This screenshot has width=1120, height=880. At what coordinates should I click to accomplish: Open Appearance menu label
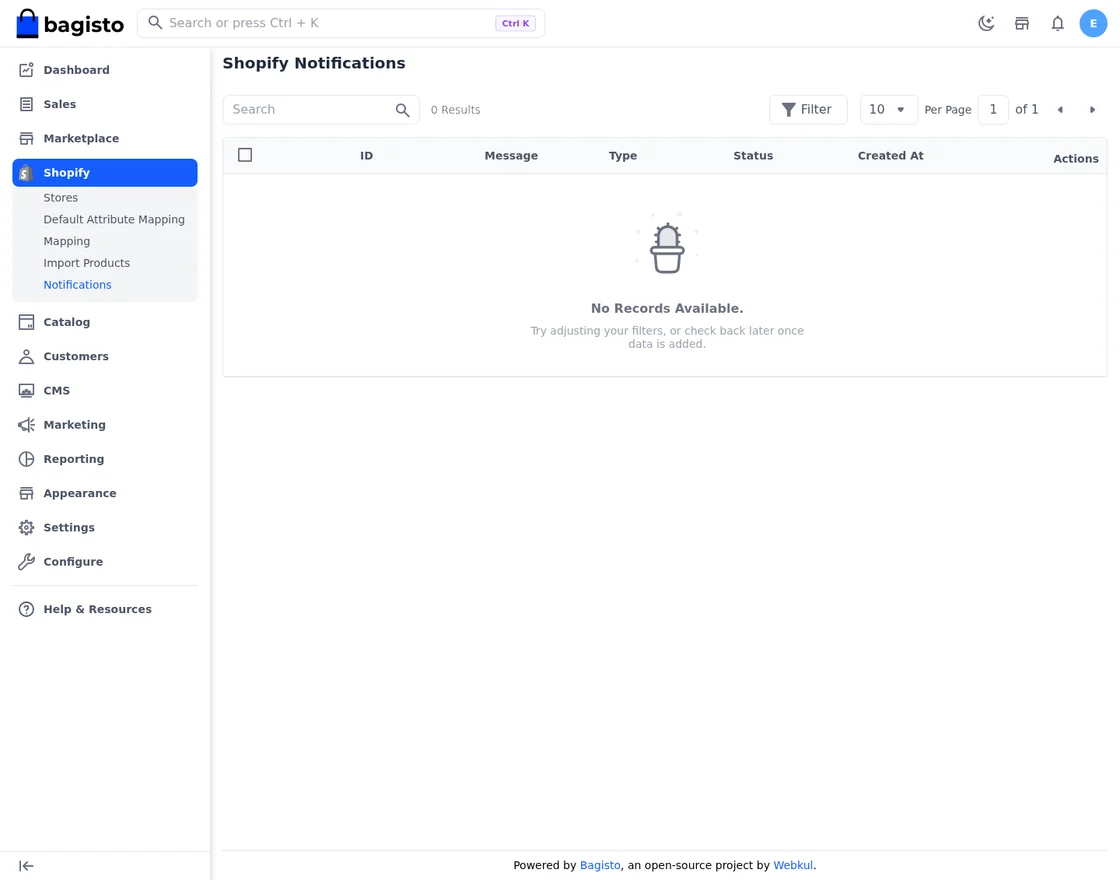(80, 494)
